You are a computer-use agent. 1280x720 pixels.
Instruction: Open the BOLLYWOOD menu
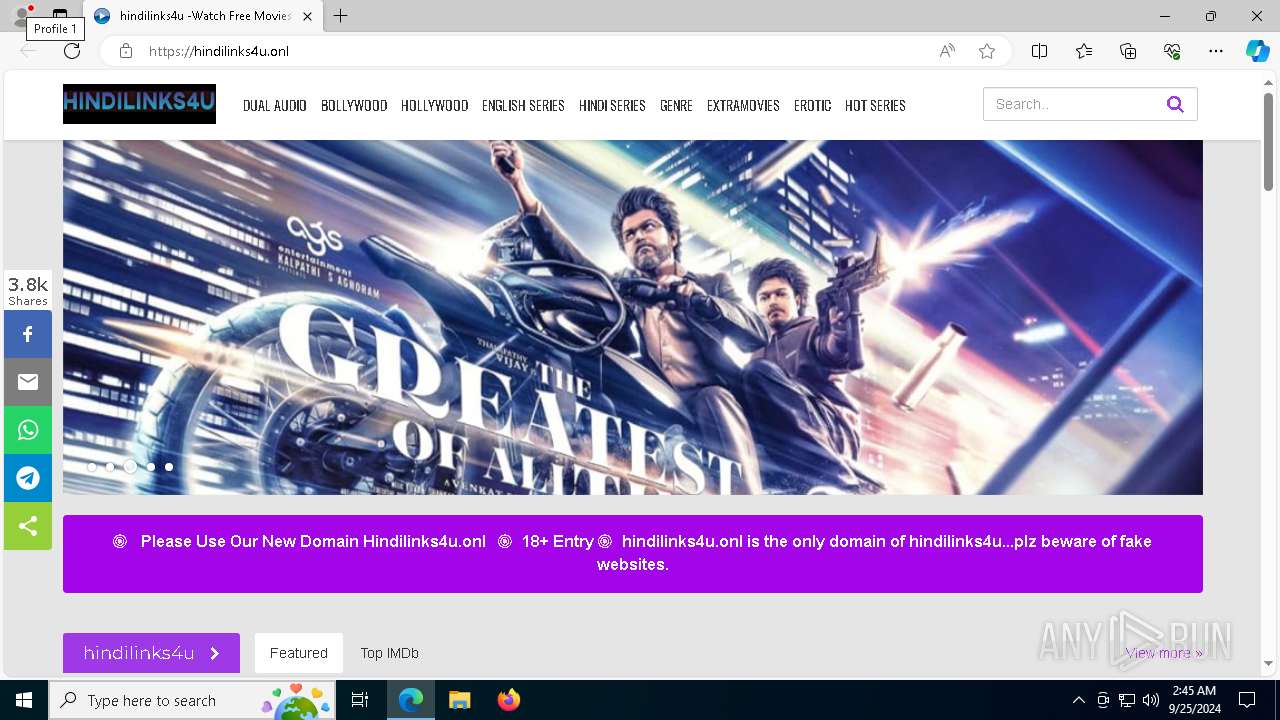tap(354, 105)
